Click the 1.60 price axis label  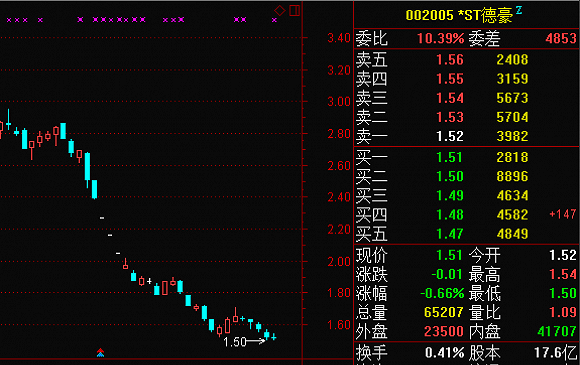pyautogui.click(x=339, y=325)
